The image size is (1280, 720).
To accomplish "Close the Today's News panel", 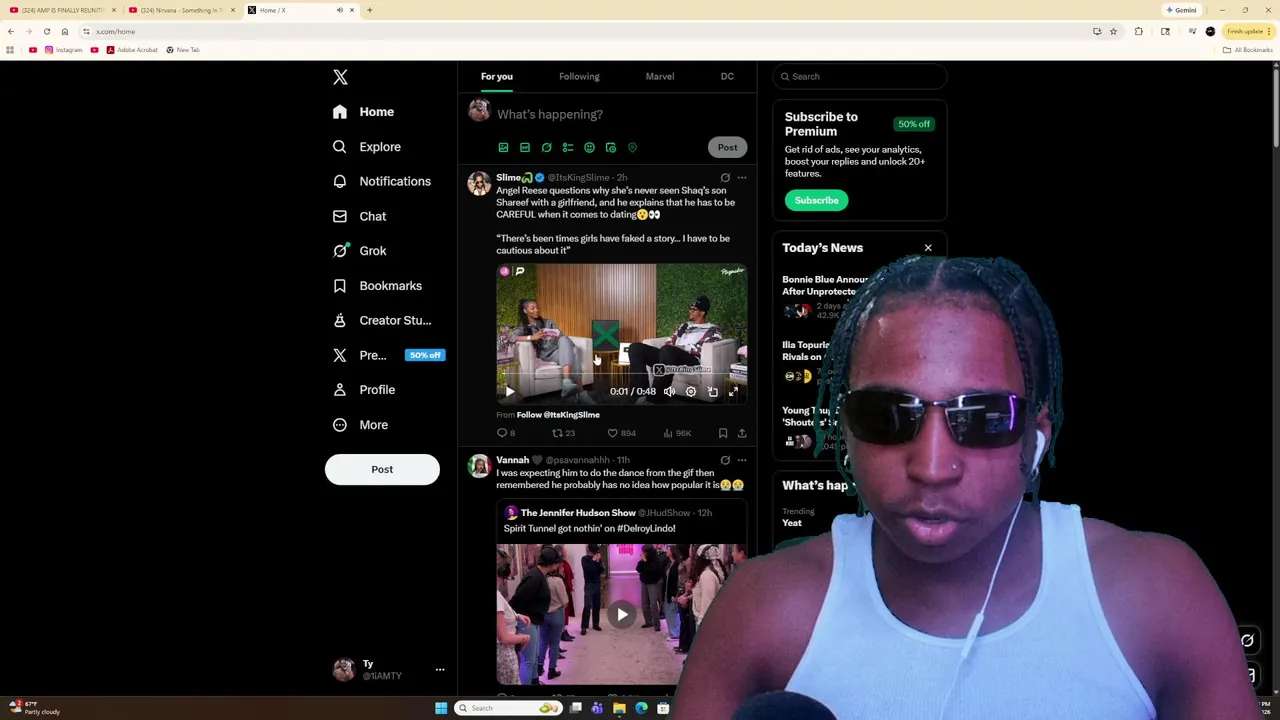I will 928,248.
